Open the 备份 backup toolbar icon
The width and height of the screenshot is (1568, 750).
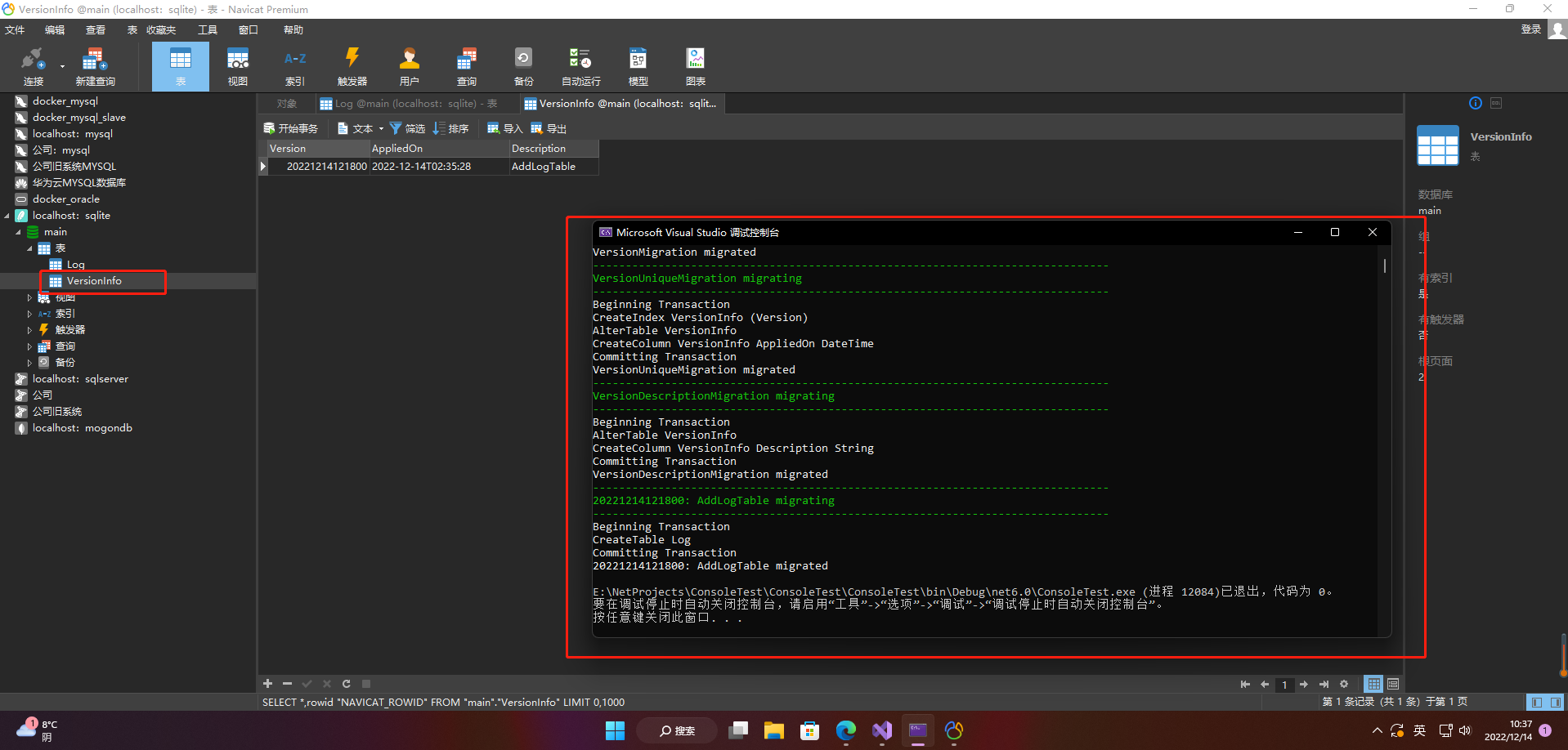click(x=524, y=66)
